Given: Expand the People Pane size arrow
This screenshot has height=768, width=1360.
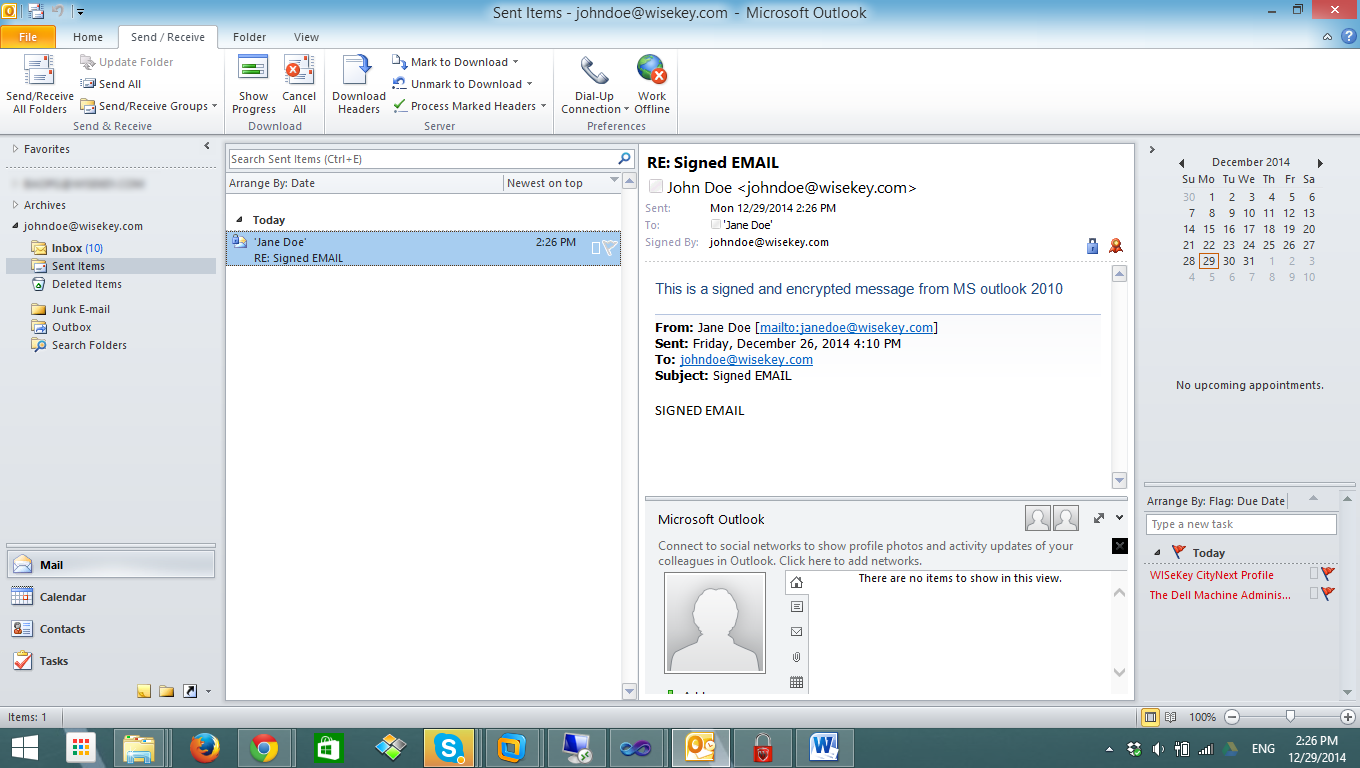Looking at the screenshot, I should [1099, 518].
